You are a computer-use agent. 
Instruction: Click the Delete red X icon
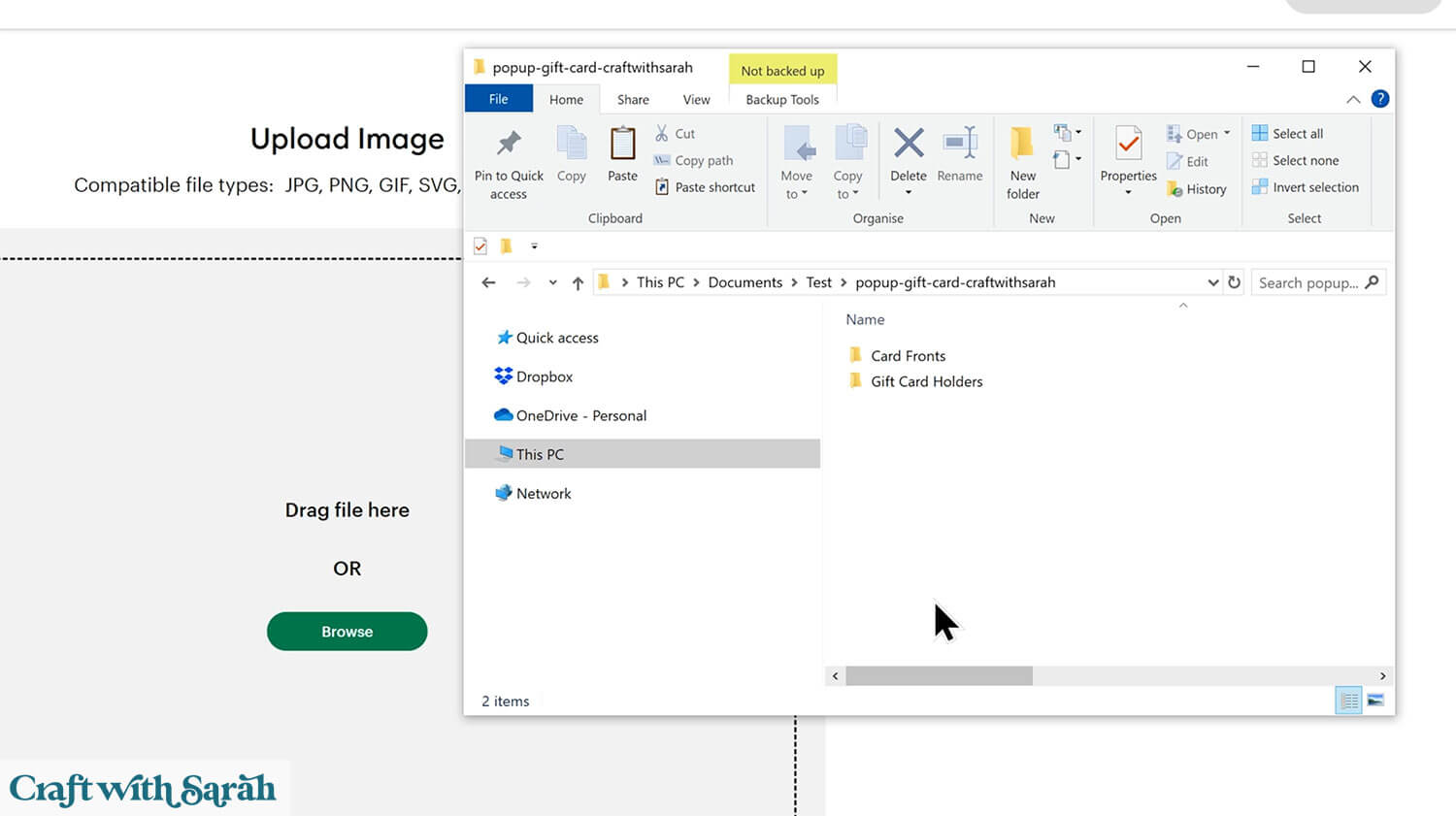[909, 144]
